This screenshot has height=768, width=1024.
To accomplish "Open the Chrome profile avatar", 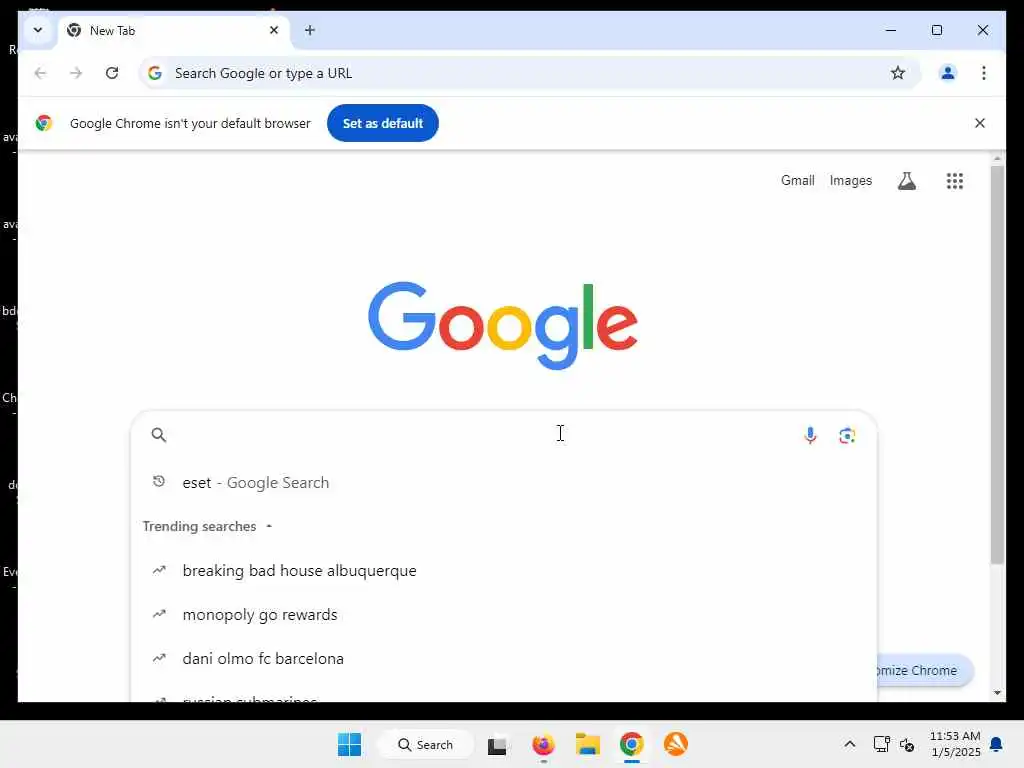I will coord(948,73).
